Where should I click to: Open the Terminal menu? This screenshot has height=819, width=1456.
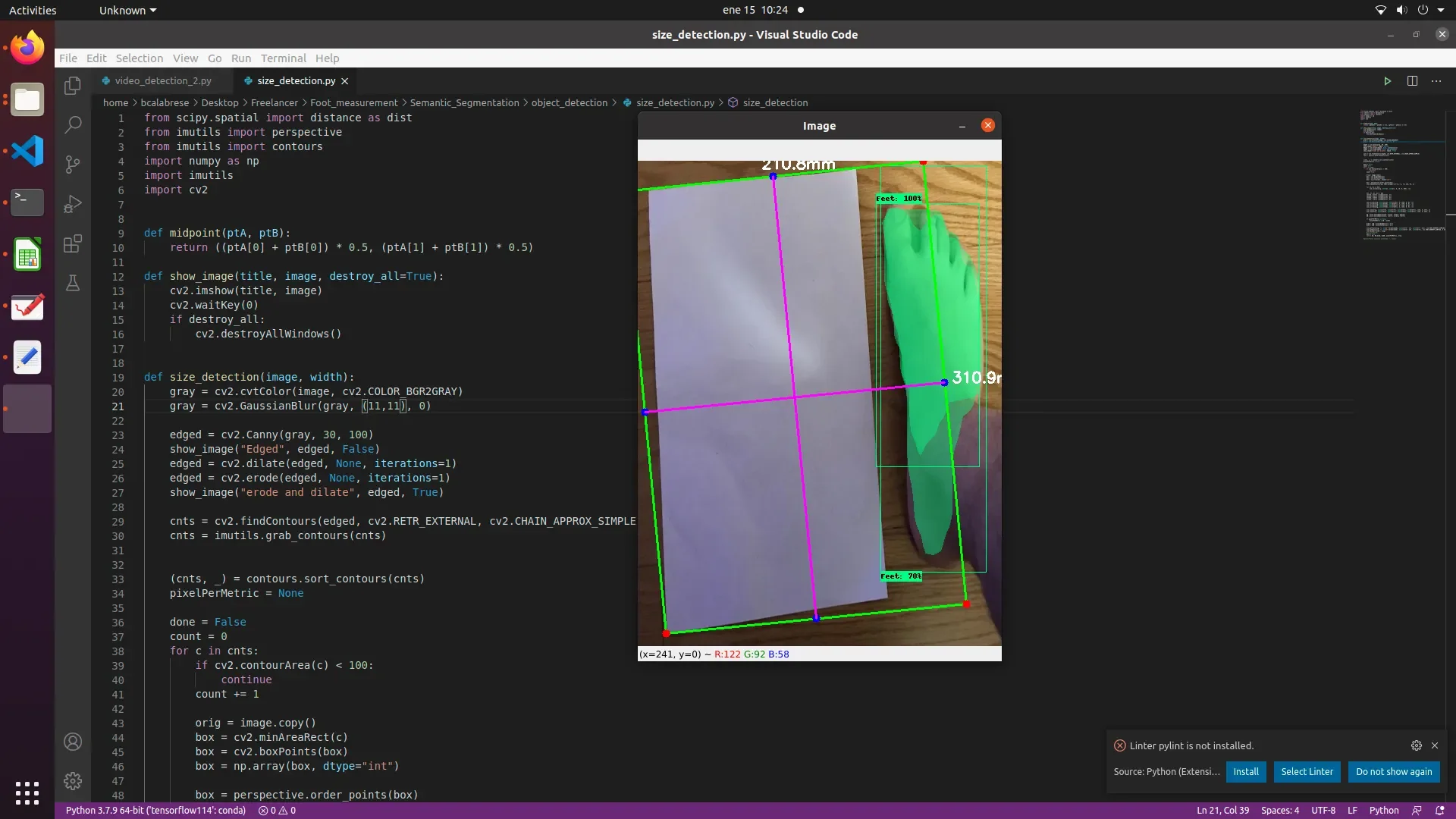(283, 58)
